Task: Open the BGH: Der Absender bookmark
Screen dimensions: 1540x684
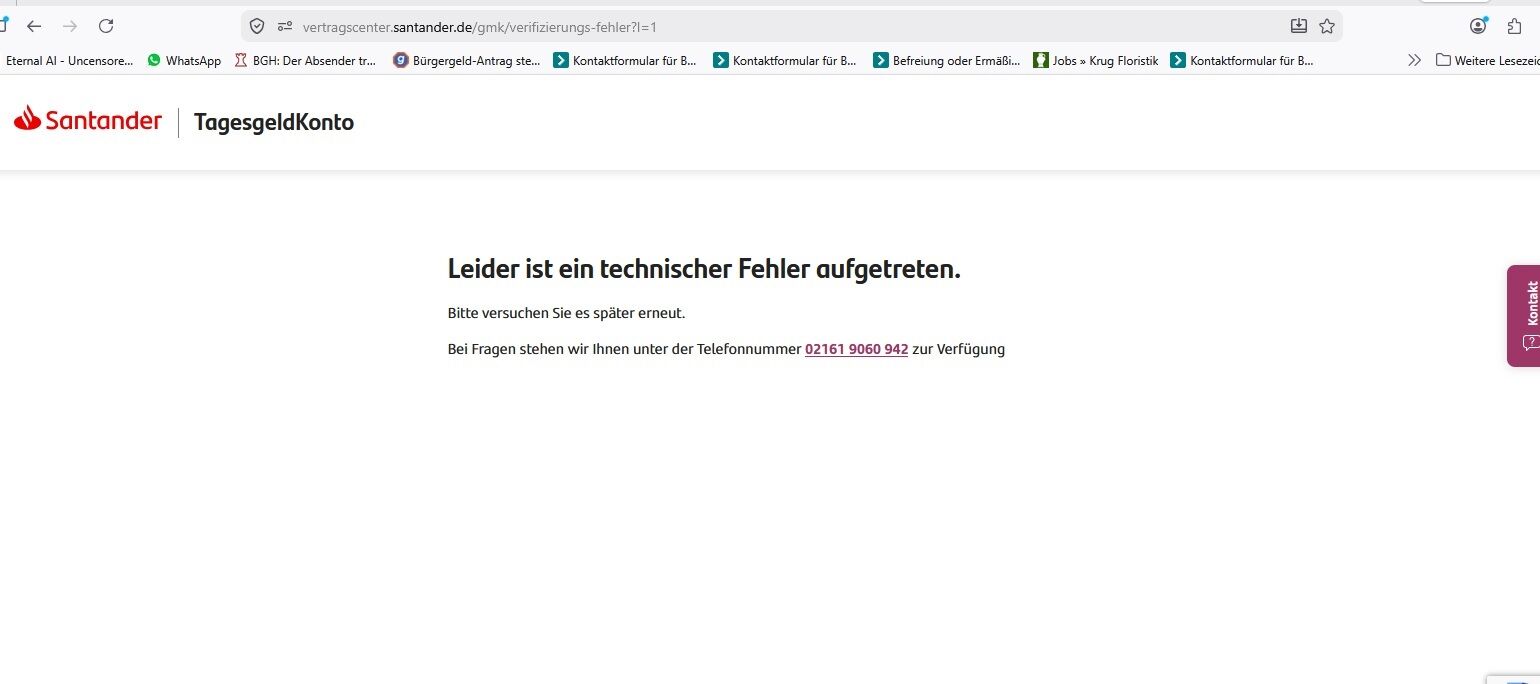Action: pos(305,61)
